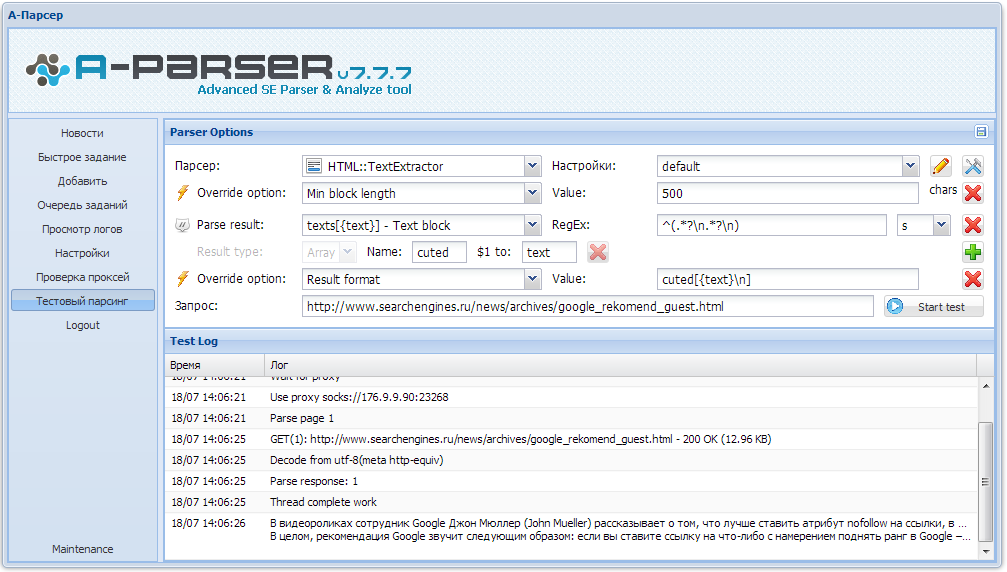Image resolution: width=1007 pixels, height=572 pixels.
Task: Click the pencil edit settings icon
Action: [x=941, y=166]
